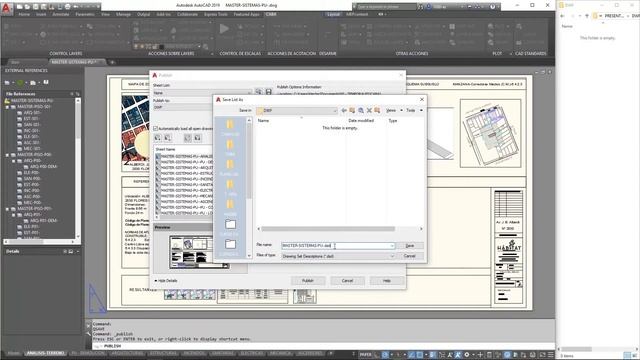Click Remove Sheets icon in Publish dialog
This screenshot has height=360, width=640.
click(167, 138)
